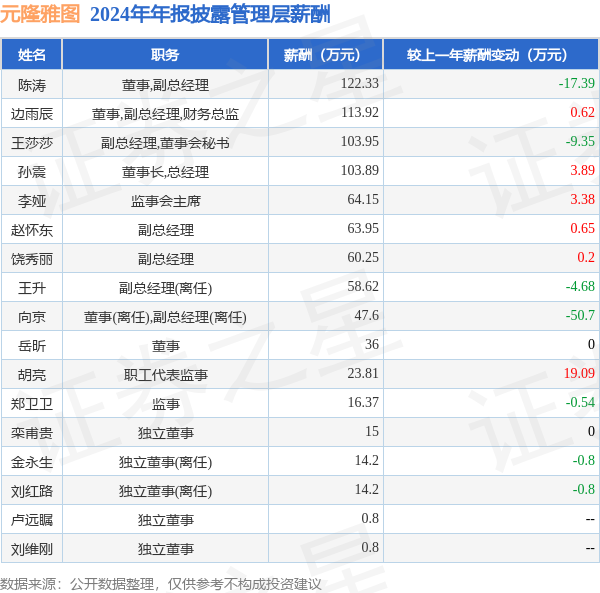Click the salary value 47.6
Screen dimensions: 600x593
(367, 316)
